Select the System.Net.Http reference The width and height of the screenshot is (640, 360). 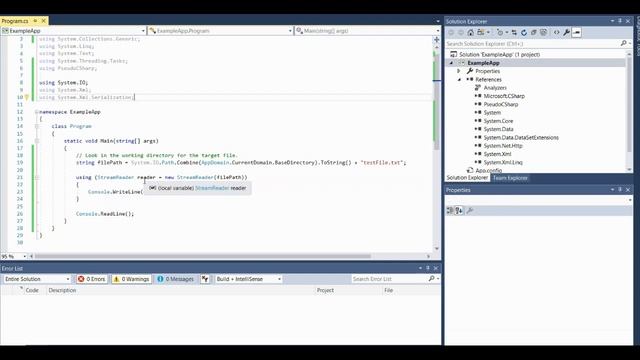(503, 146)
